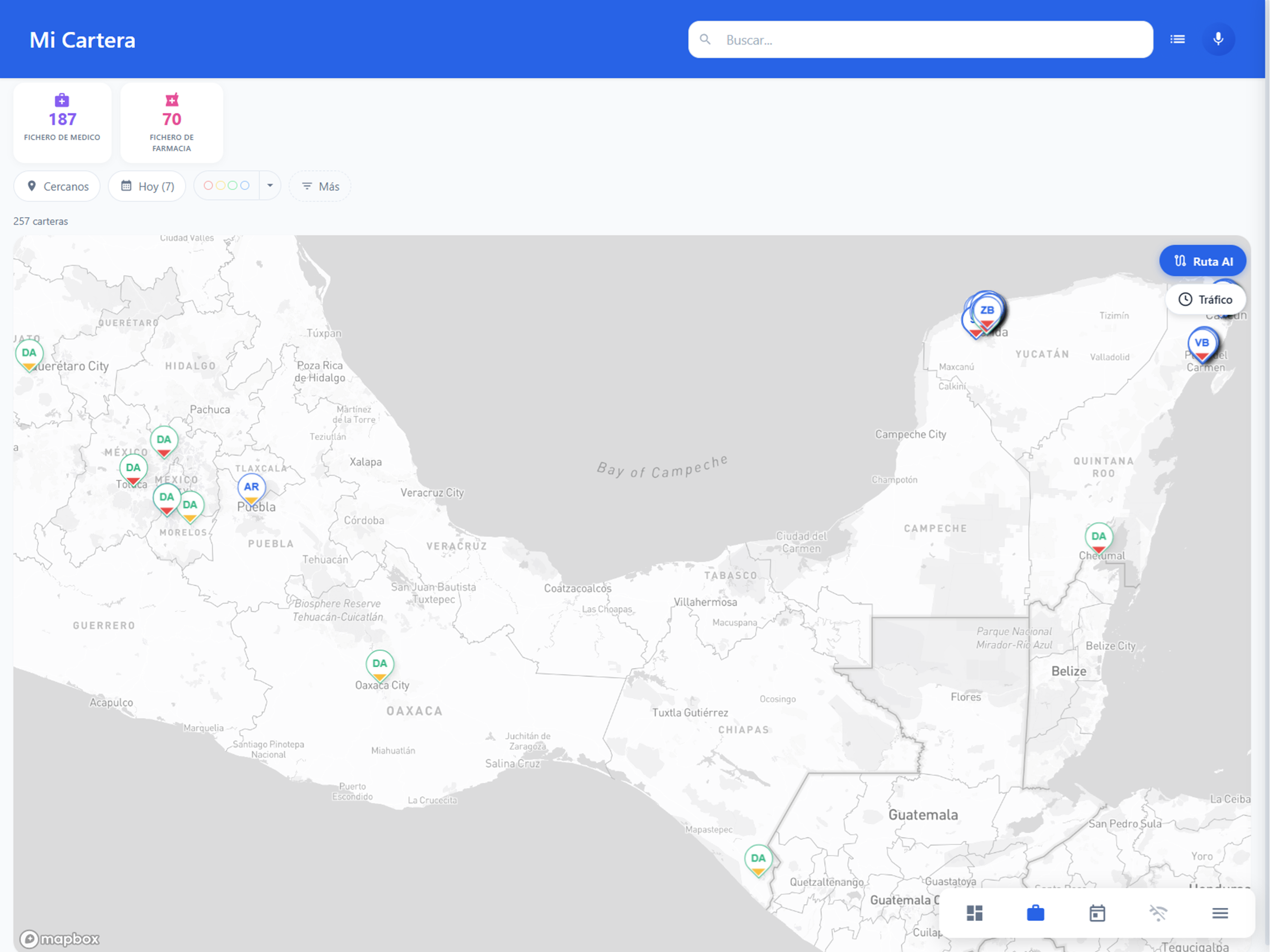Click the Flores map label

[965, 696]
